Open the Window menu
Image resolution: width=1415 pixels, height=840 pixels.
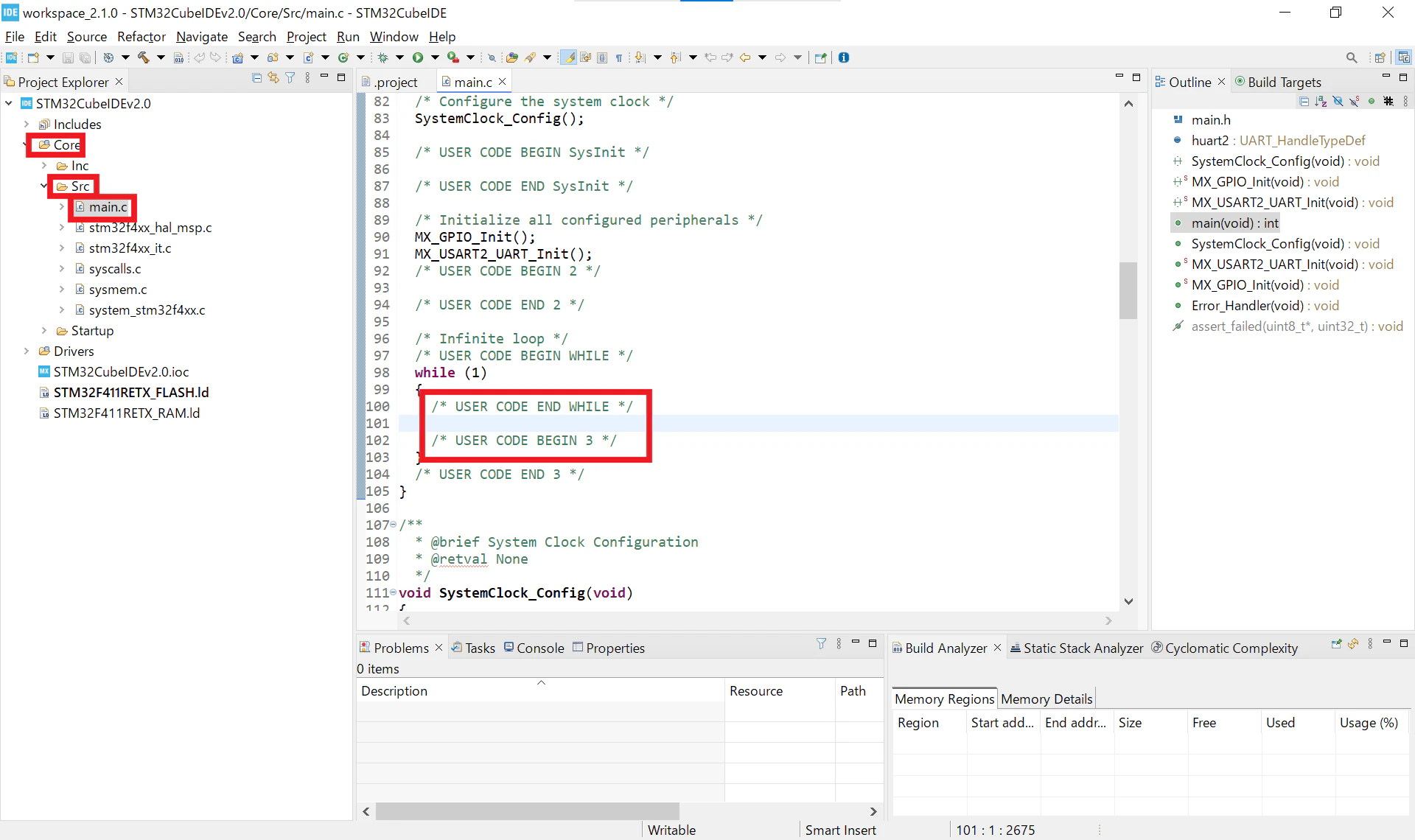(394, 36)
